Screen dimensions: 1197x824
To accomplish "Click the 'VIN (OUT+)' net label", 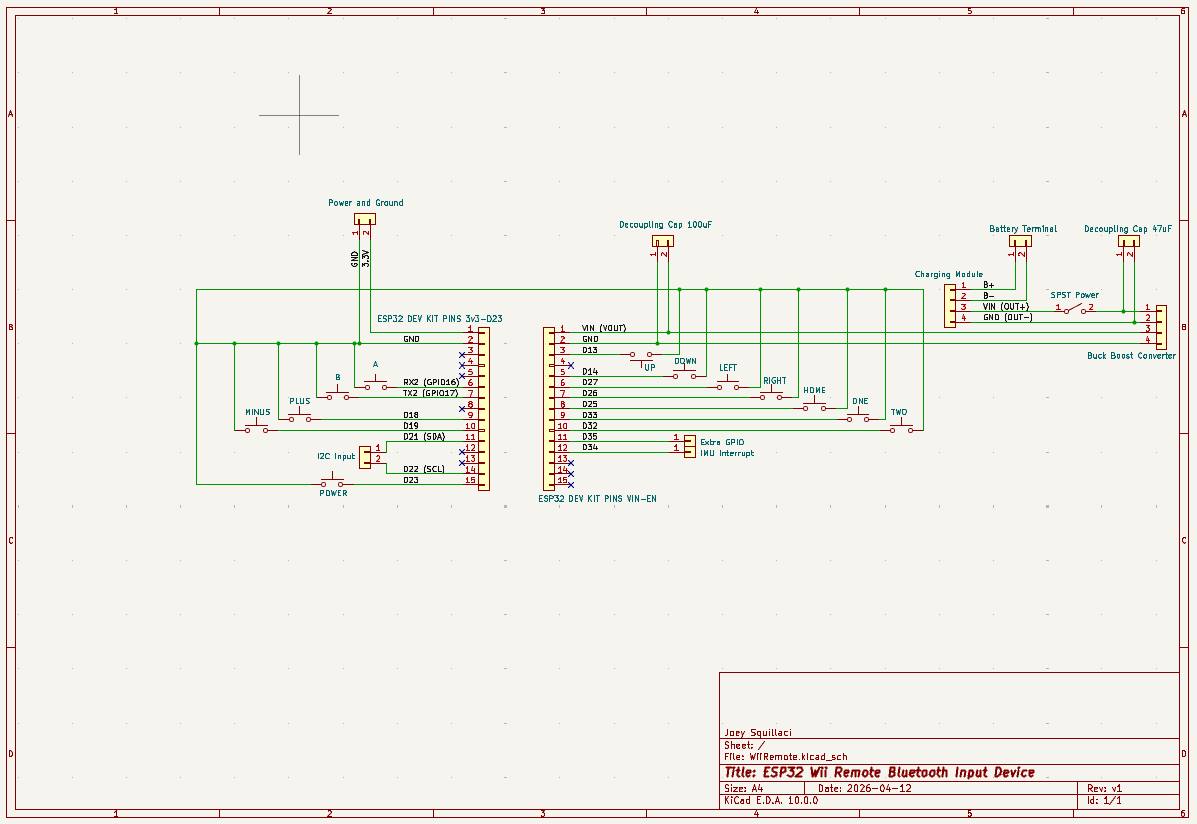I will (1005, 306).
